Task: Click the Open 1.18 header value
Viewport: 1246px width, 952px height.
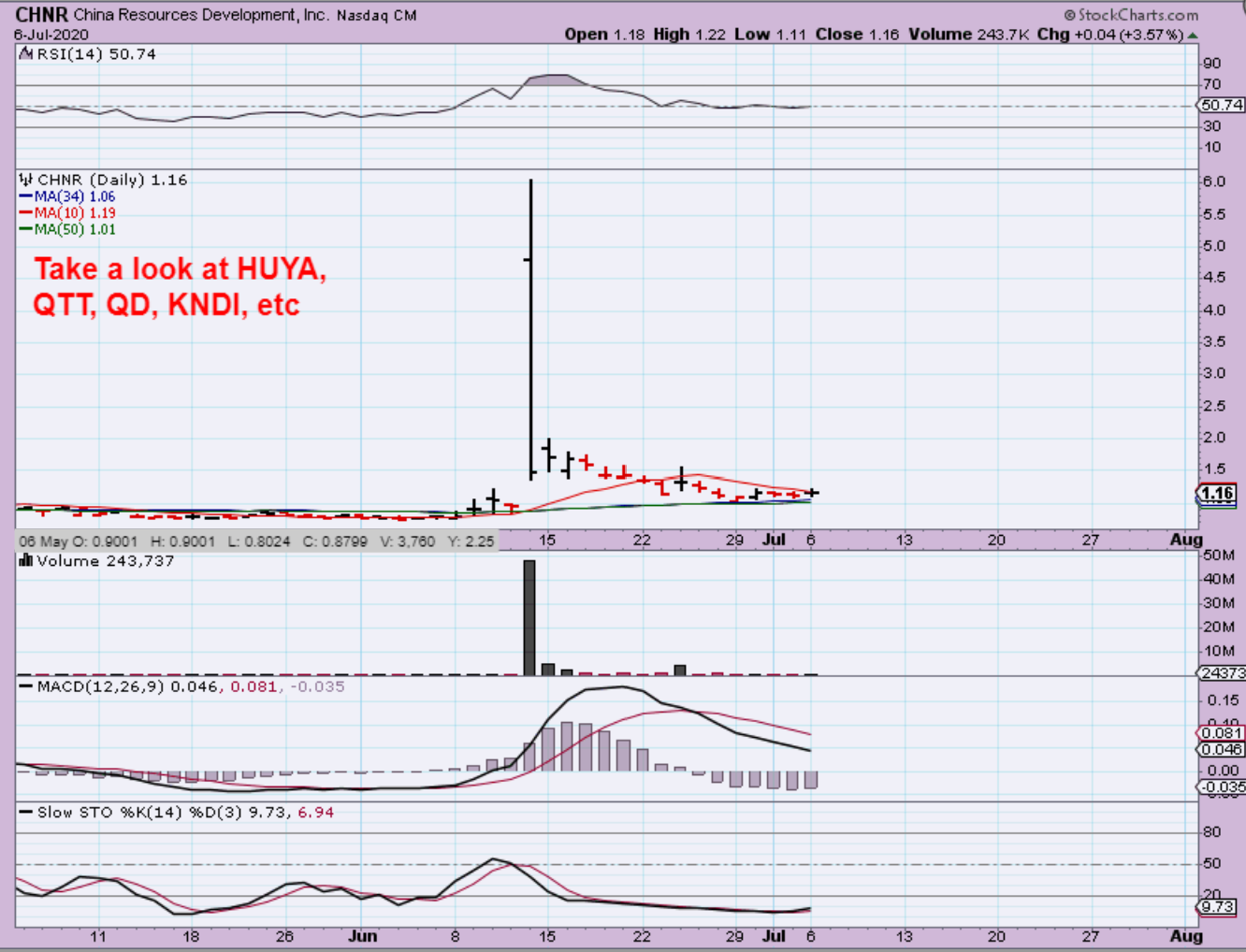Action: [x=604, y=35]
